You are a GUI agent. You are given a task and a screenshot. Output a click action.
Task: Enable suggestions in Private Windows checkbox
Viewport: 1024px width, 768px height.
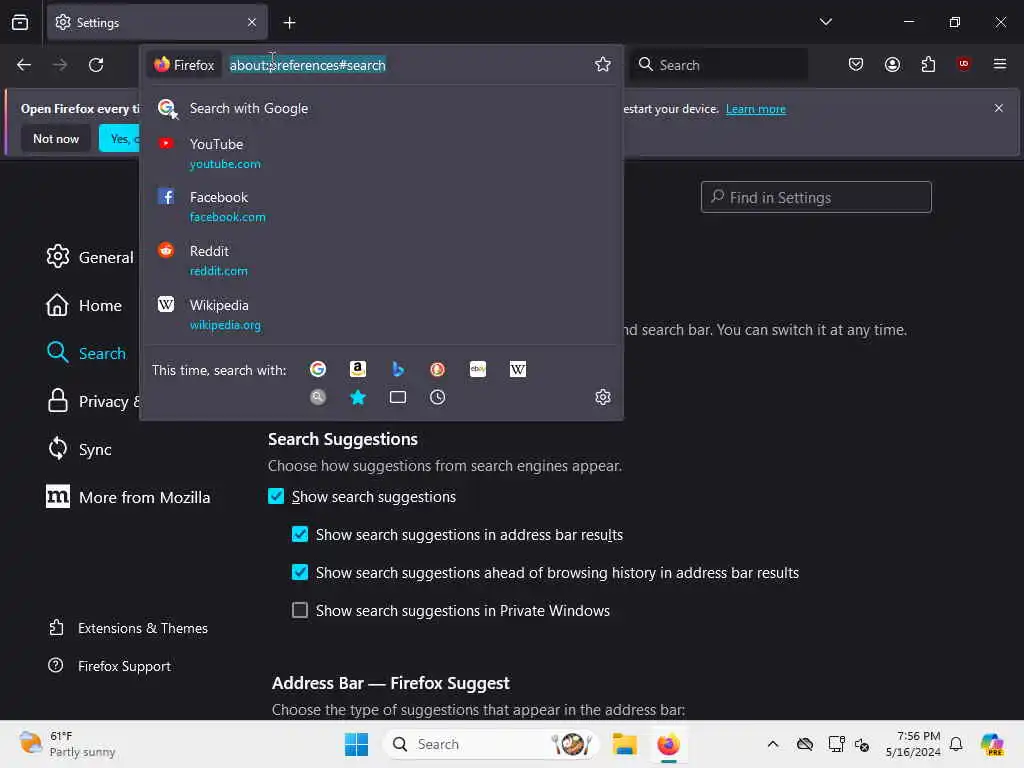300,610
